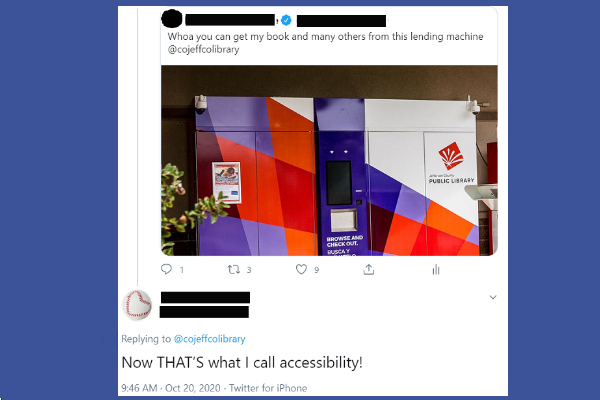Click the reply text 'Now THAT'S what I call accessibility!'
This screenshot has height=400, width=600.
click(242, 362)
